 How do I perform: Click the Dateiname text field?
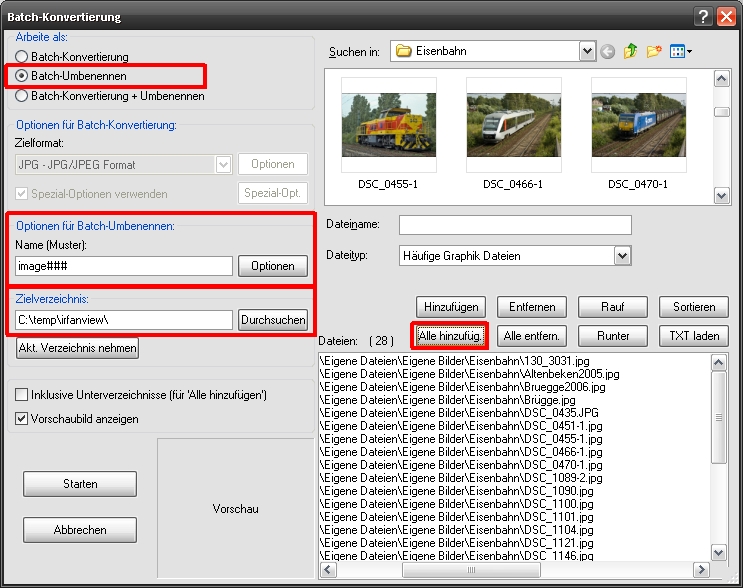515,225
